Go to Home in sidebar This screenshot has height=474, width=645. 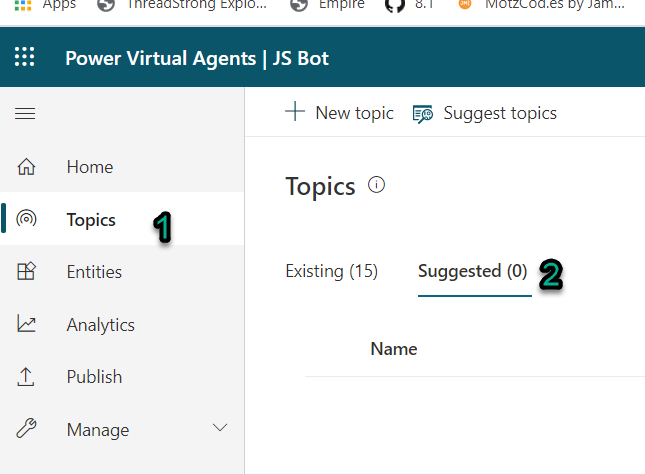(x=122, y=167)
